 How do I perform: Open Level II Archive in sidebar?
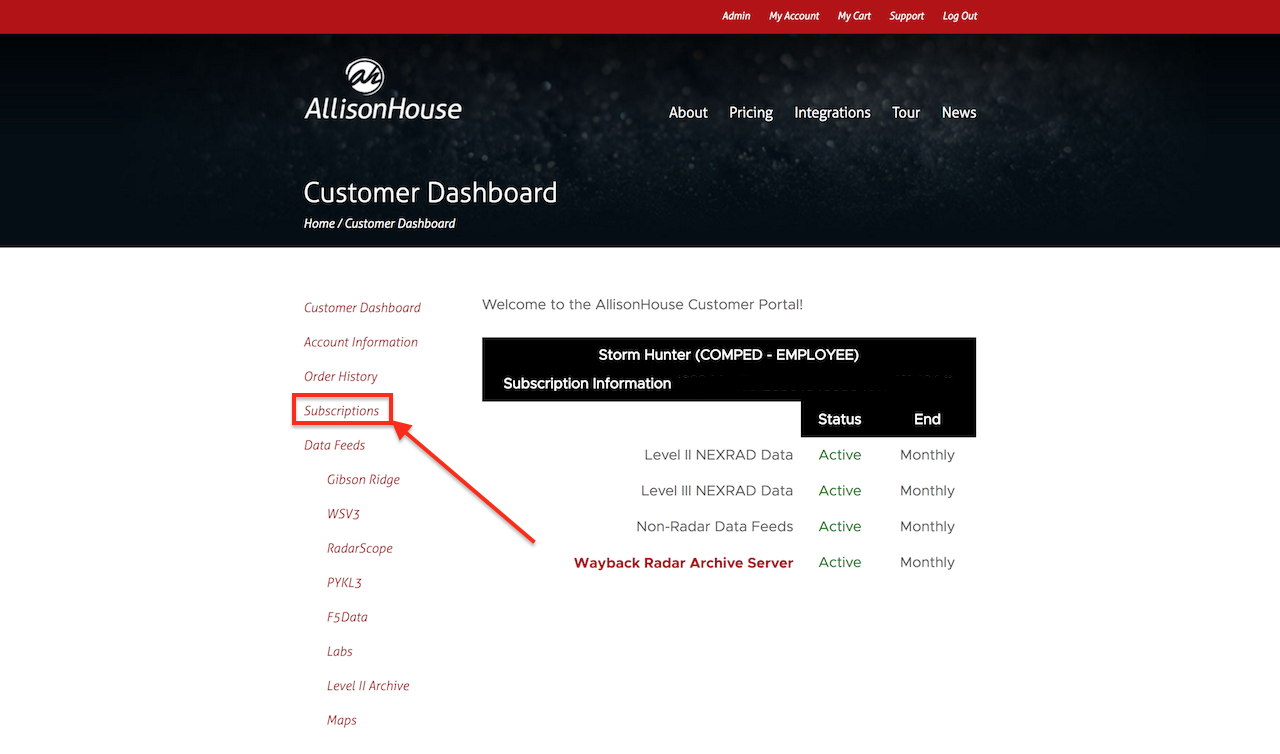pyautogui.click(x=368, y=686)
